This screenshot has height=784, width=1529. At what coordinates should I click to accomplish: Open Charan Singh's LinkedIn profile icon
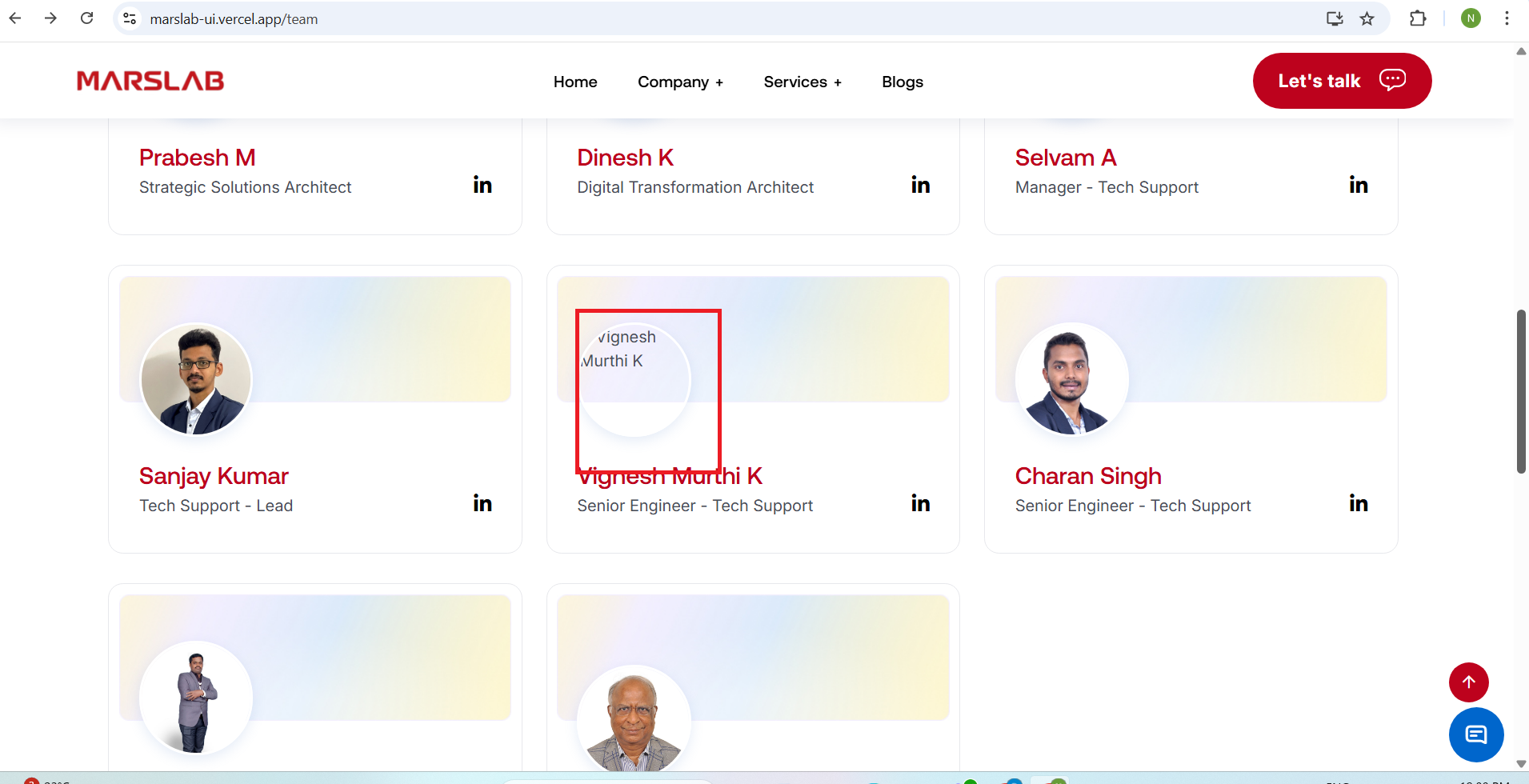1358,503
